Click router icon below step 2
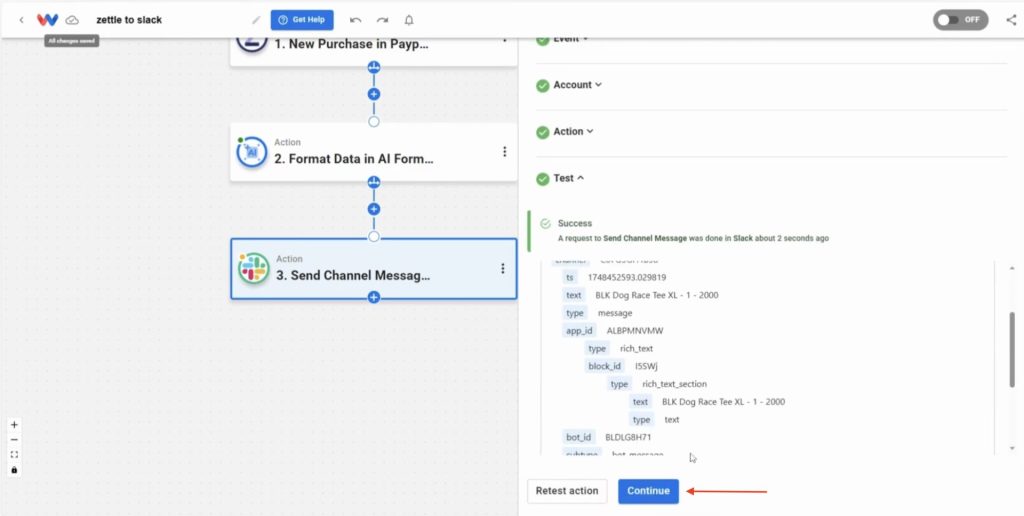 (374, 182)
